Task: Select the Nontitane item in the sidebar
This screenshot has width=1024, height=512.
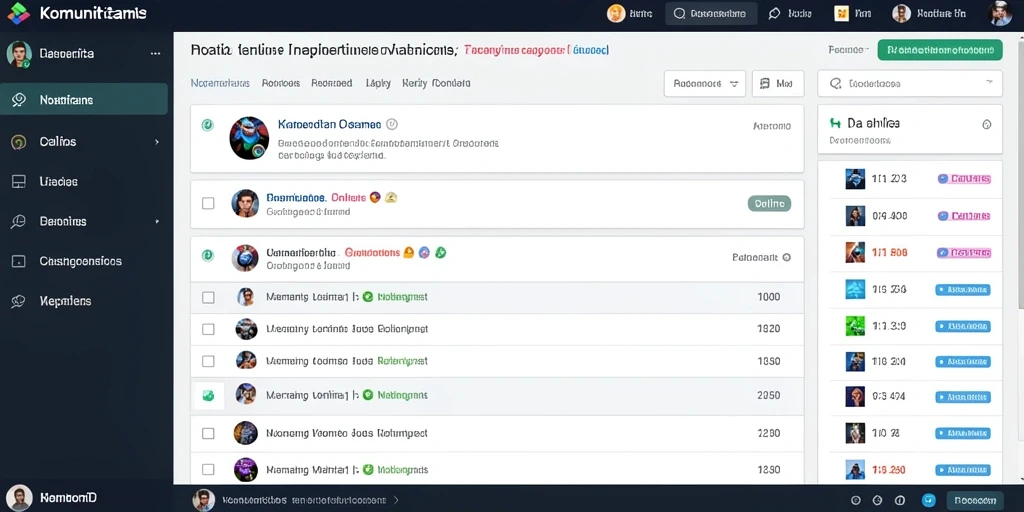Action: 84,99
